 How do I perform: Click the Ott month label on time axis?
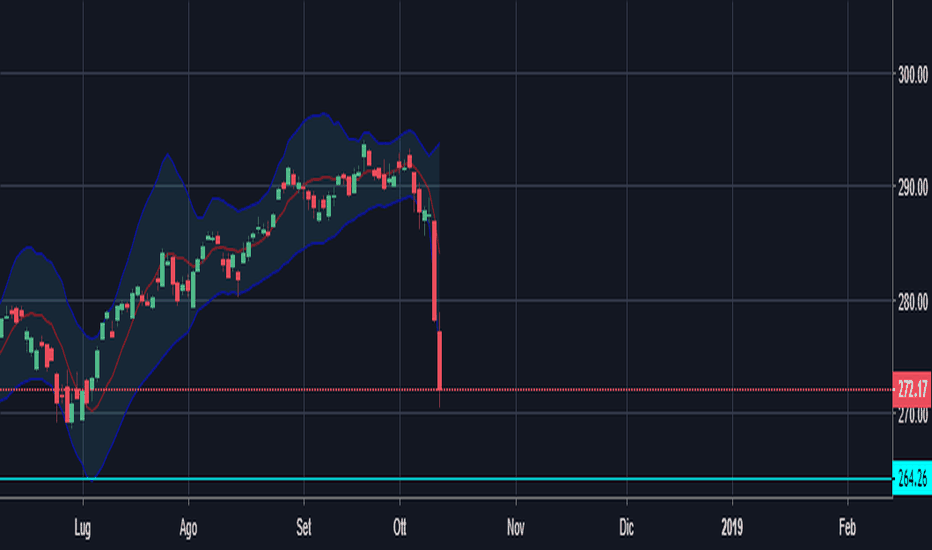tap(399, 527)
